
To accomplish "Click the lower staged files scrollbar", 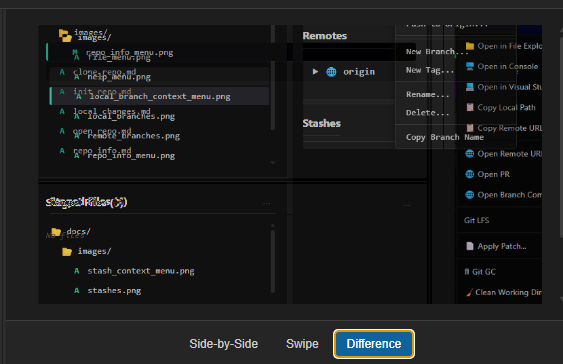I will click(x=273, y=261).
